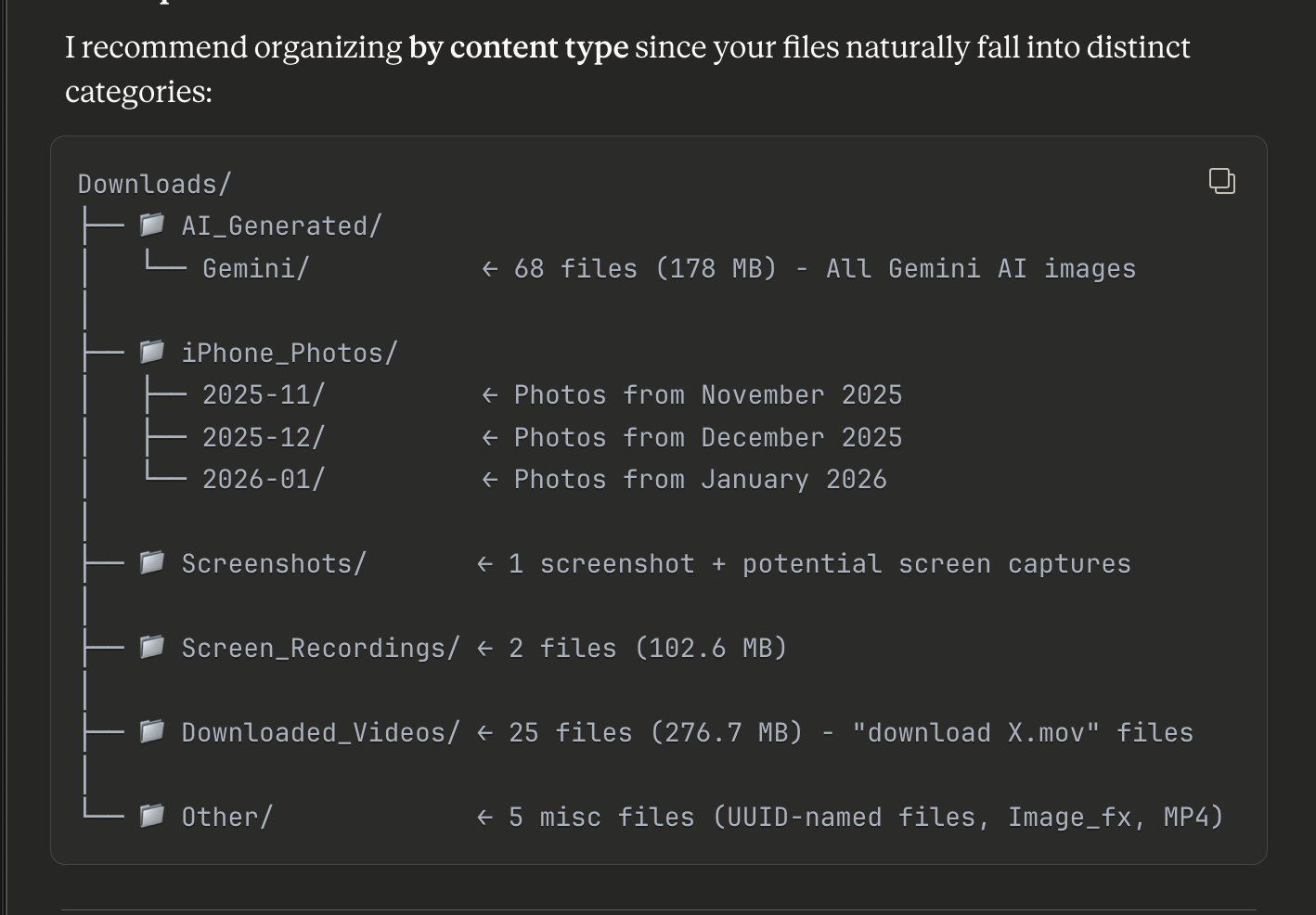Select the Downloads/ root entry
Screen dimensions: 1316x915
point(154,184)
